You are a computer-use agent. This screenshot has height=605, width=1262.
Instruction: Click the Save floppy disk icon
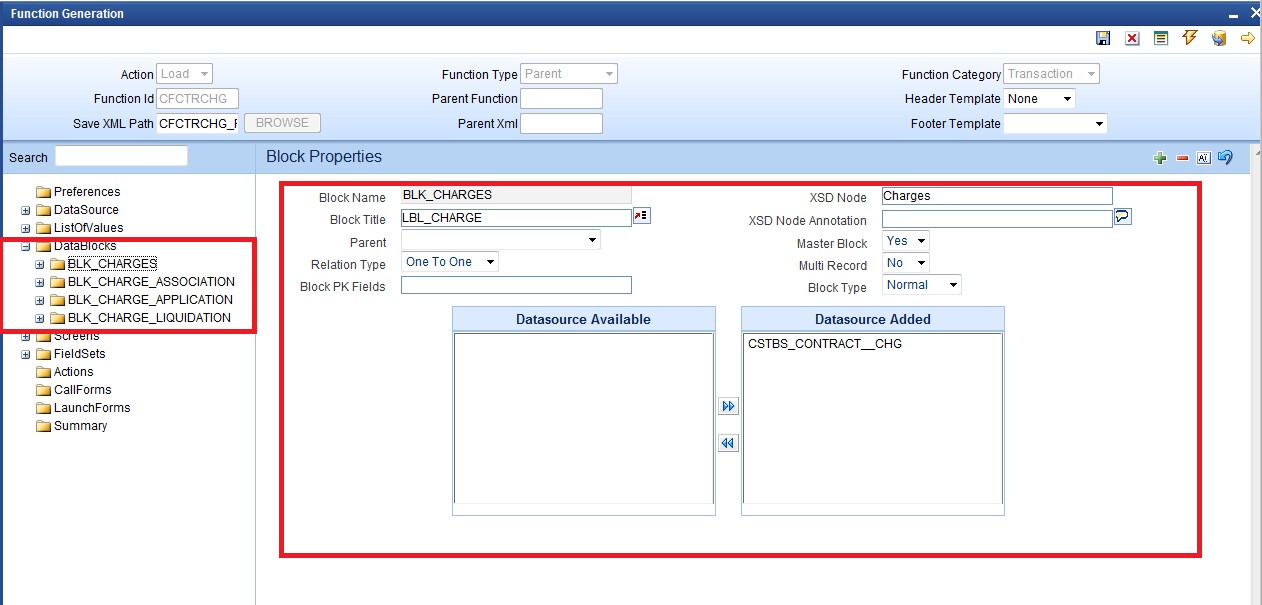(1103, 38)
